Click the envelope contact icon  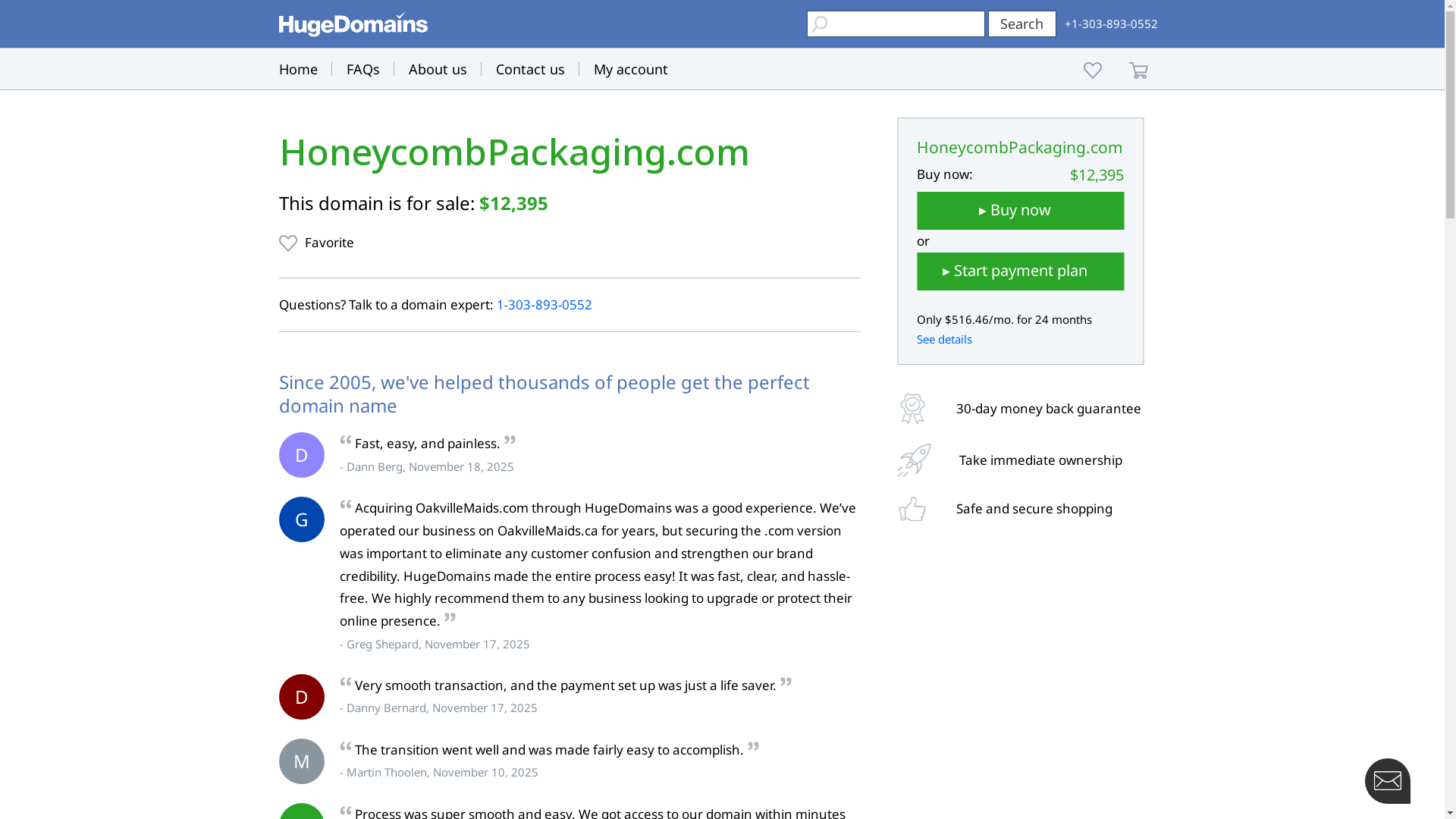click(x=1387, y=780)
